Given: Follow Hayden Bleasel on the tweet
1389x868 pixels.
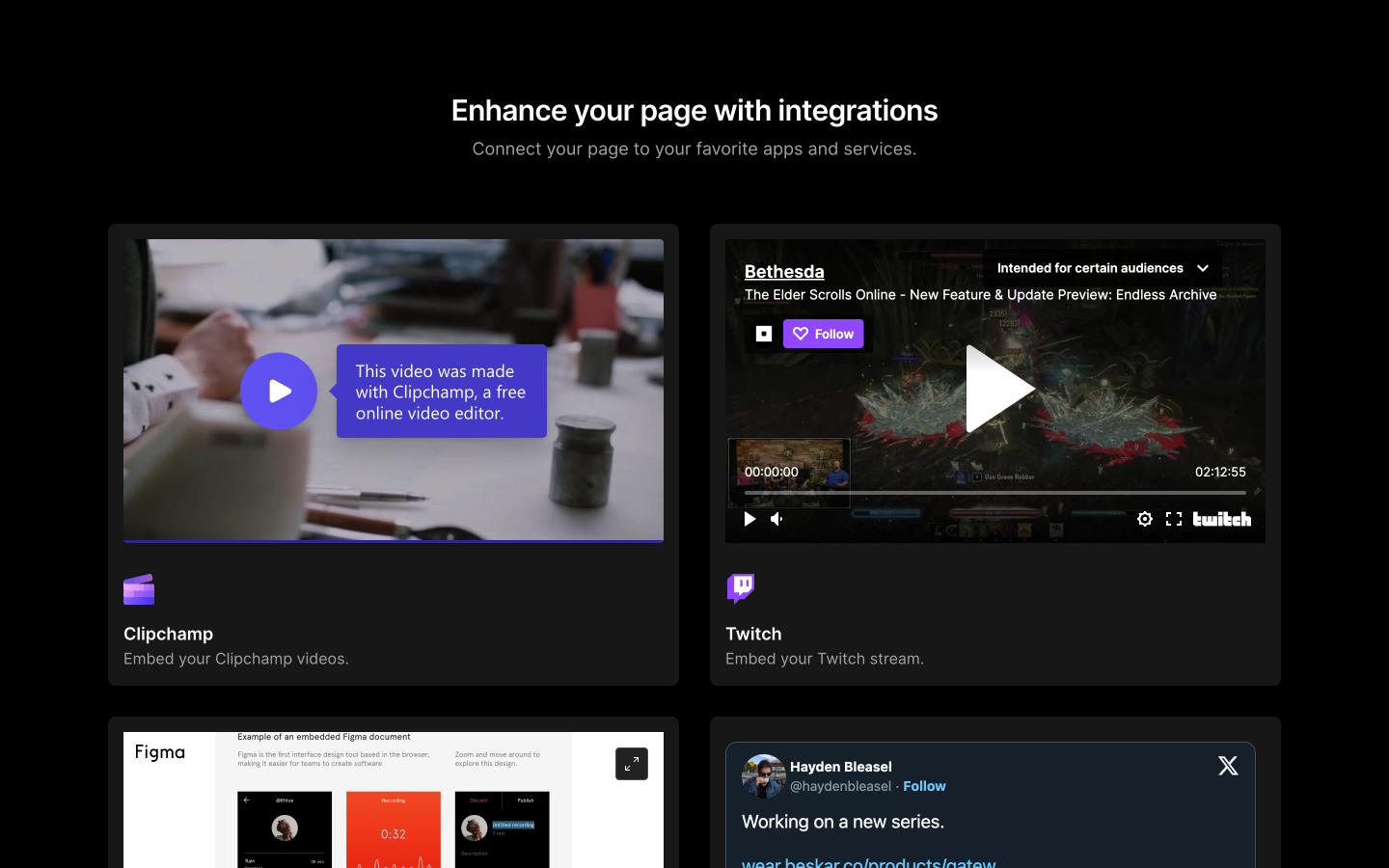Looking at the screenshot, I should (924, 786).
